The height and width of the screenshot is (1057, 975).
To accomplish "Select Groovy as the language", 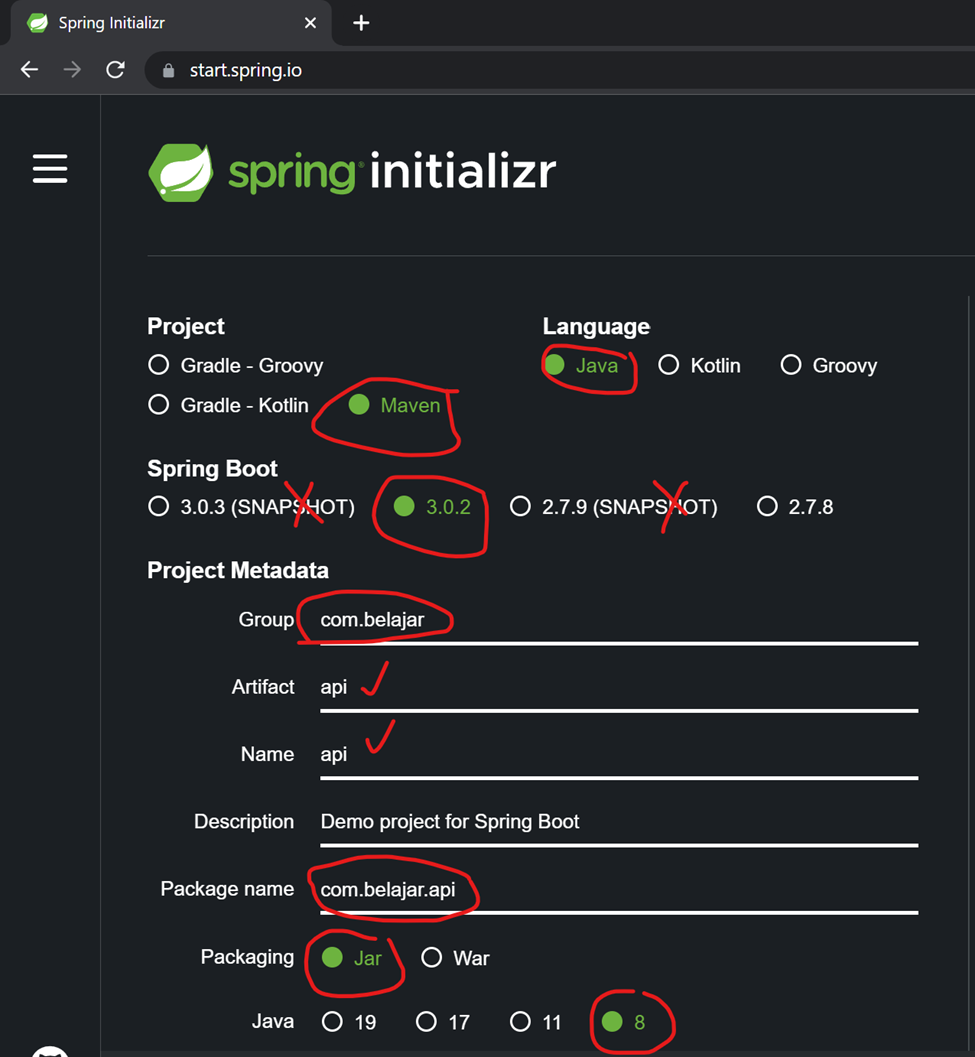I will pos(790,365).
